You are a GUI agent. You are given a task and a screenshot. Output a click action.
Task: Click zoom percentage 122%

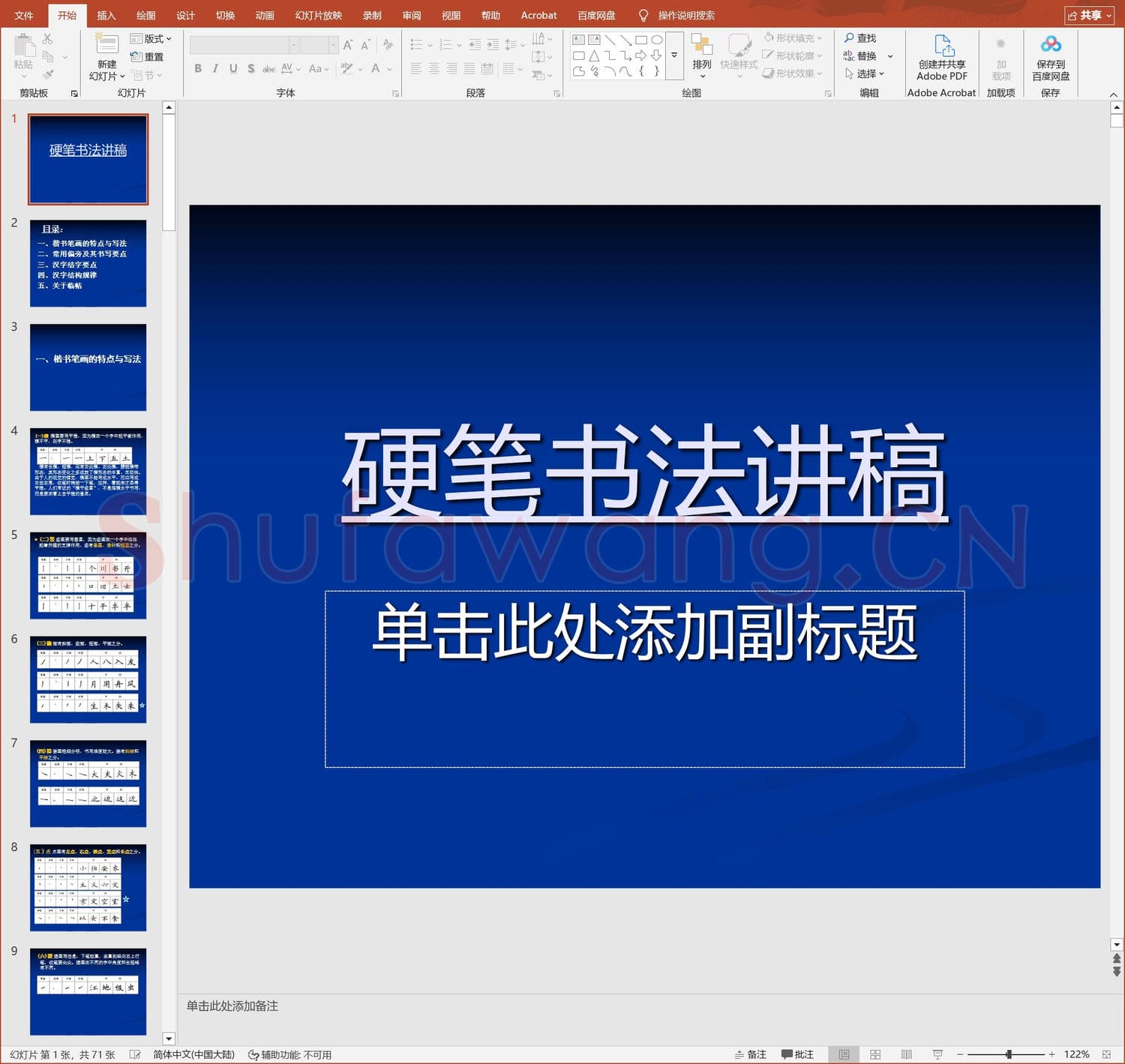pos(1076,1054)
